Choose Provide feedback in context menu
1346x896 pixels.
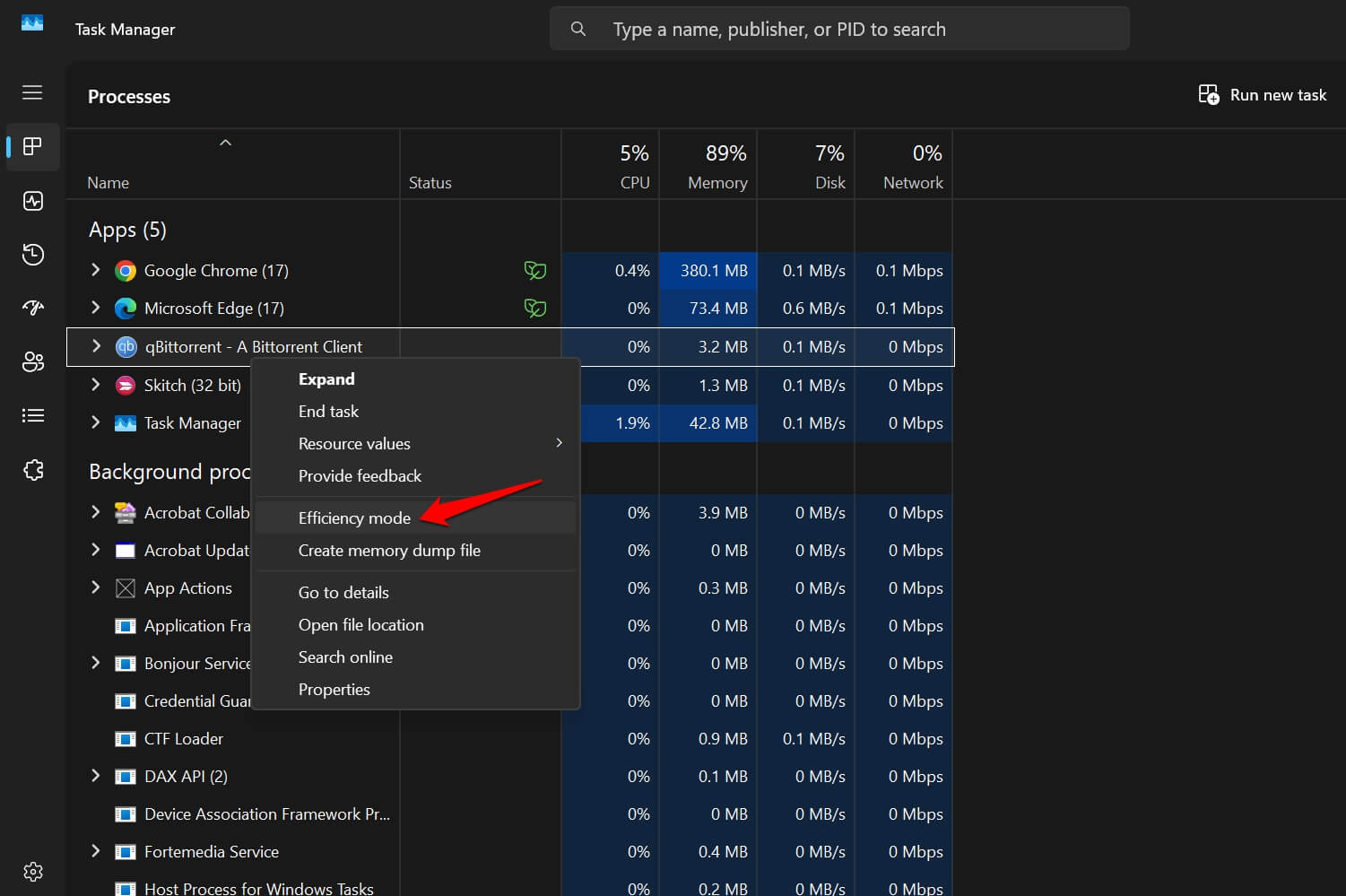coord(415,476)
